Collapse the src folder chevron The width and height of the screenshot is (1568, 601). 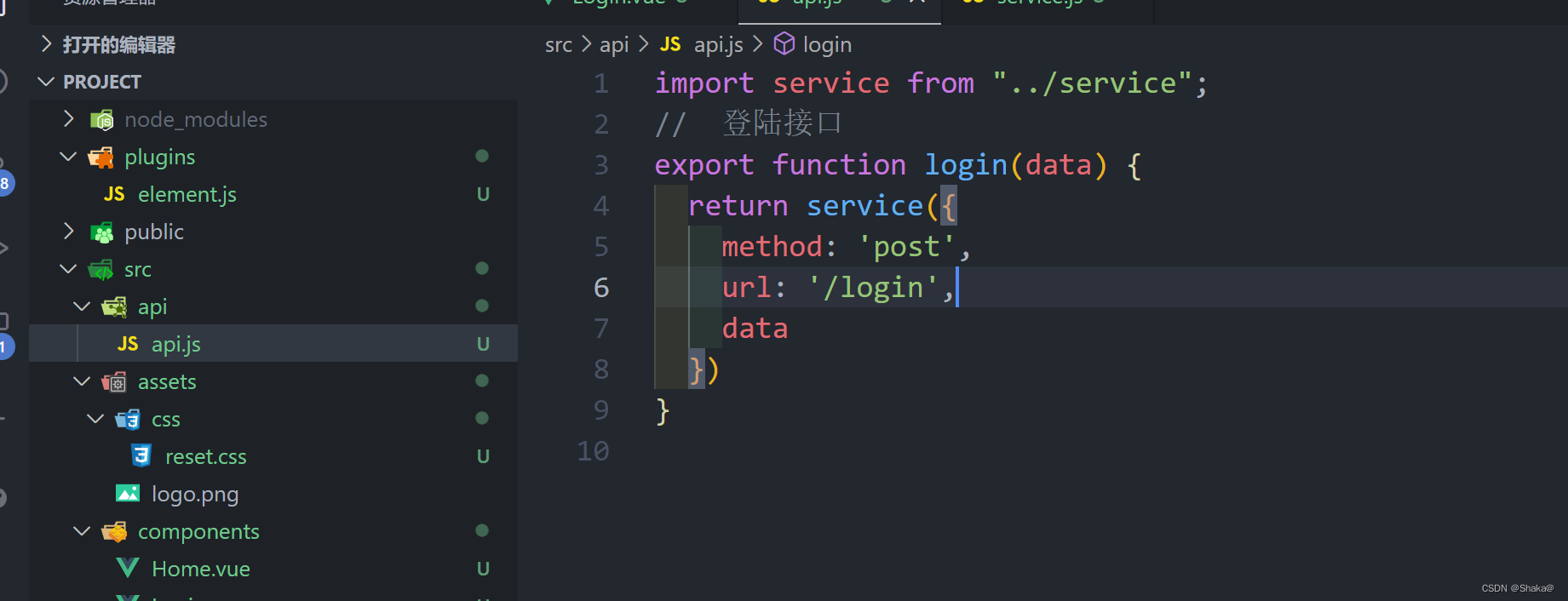69,269
